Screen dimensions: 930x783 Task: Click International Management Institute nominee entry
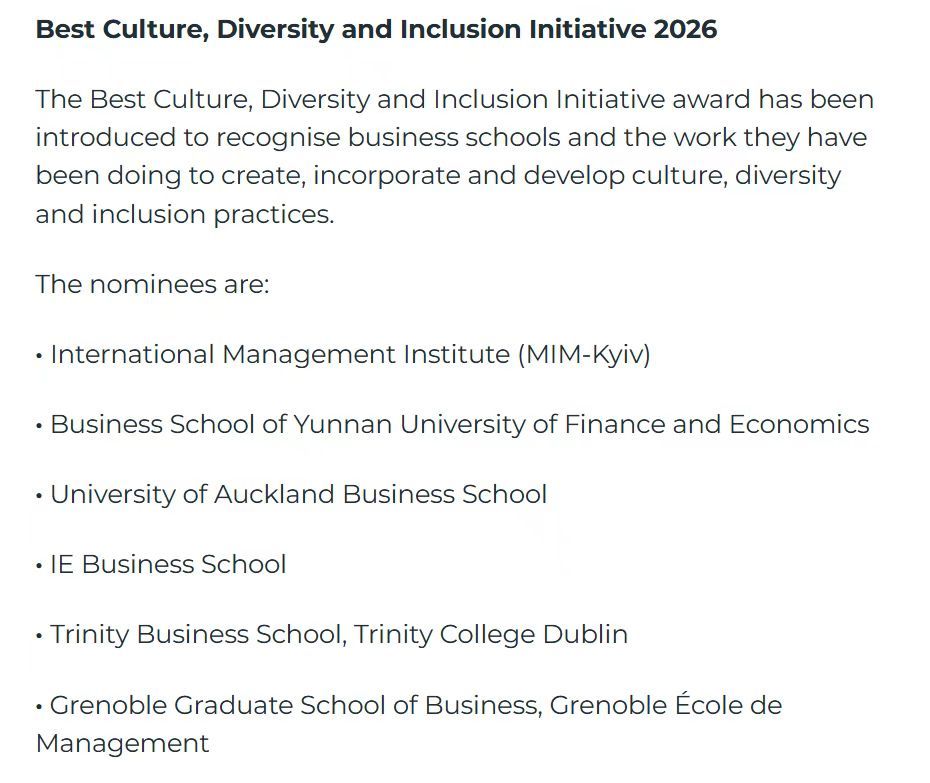coord(280,355)
